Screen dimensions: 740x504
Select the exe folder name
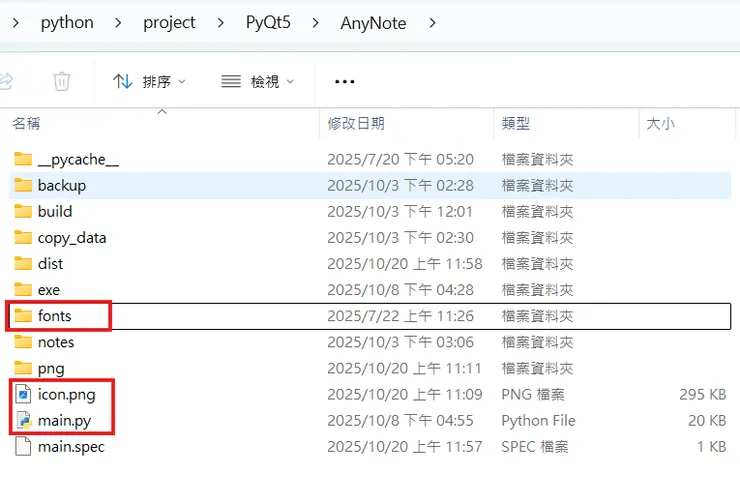coord(49,290)
